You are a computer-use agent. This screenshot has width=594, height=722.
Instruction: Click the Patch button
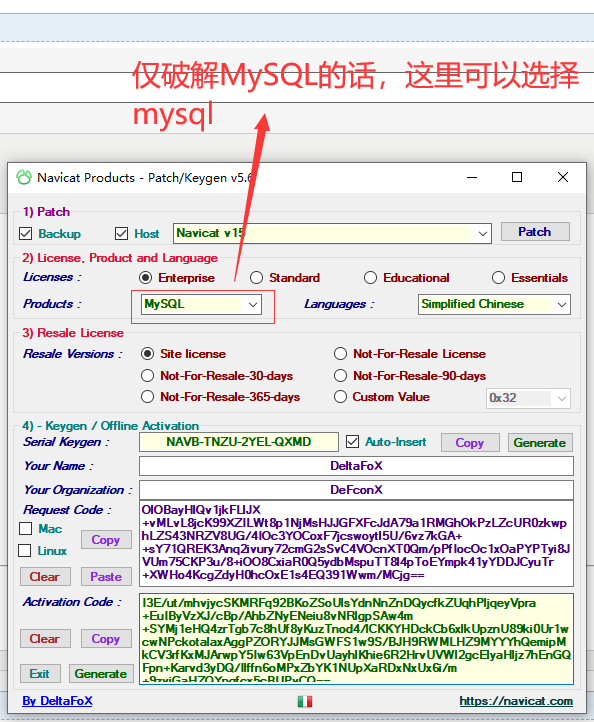[535, 232]
